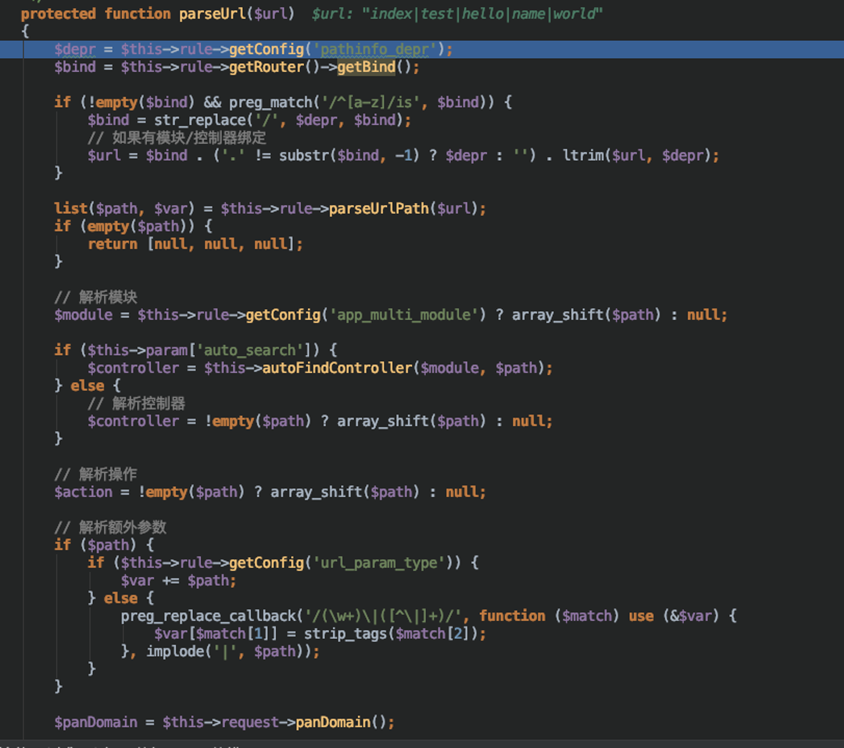The image size is (844, 748).
Task: Click the parseUrl function name
Action: pyautogui.click(x=212, y=13)
